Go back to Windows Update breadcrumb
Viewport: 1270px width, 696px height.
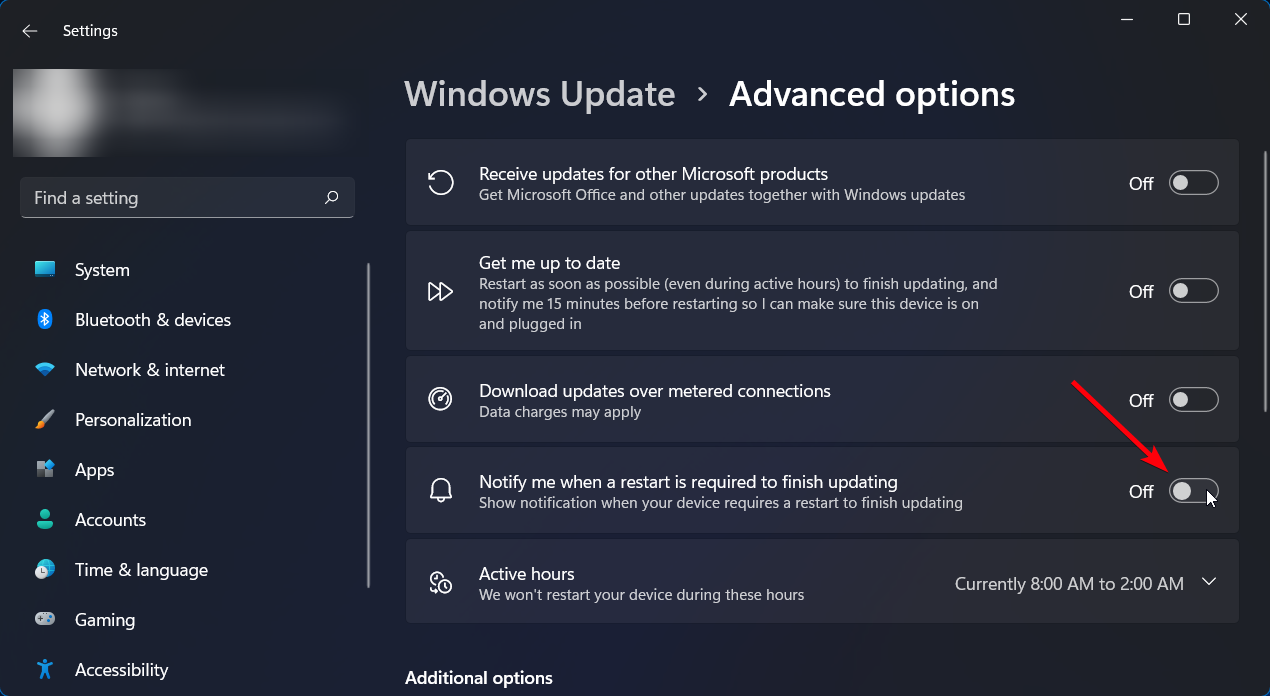tap(540, 94)
